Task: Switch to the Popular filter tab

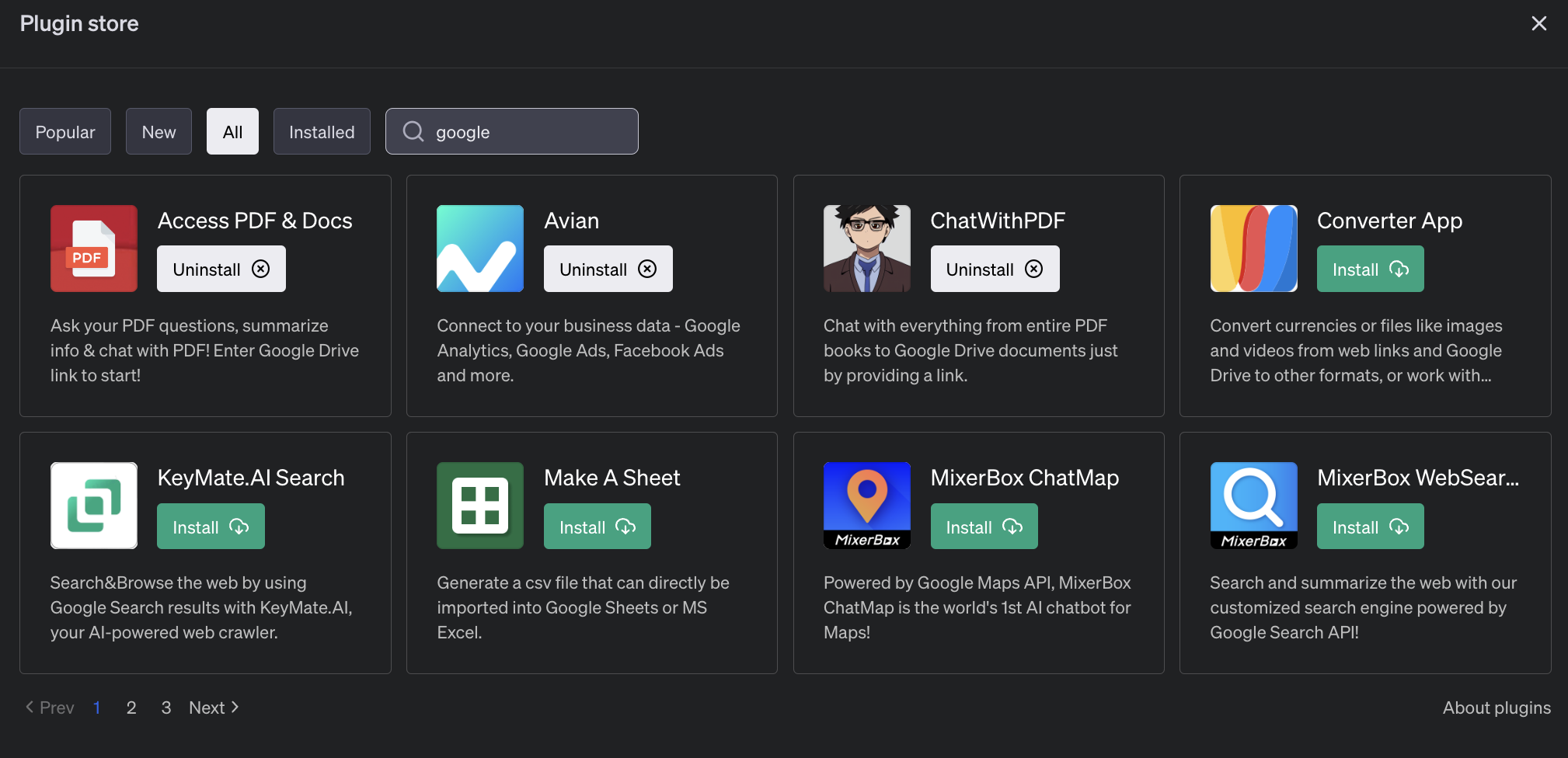Action: [x=64, y=131]
